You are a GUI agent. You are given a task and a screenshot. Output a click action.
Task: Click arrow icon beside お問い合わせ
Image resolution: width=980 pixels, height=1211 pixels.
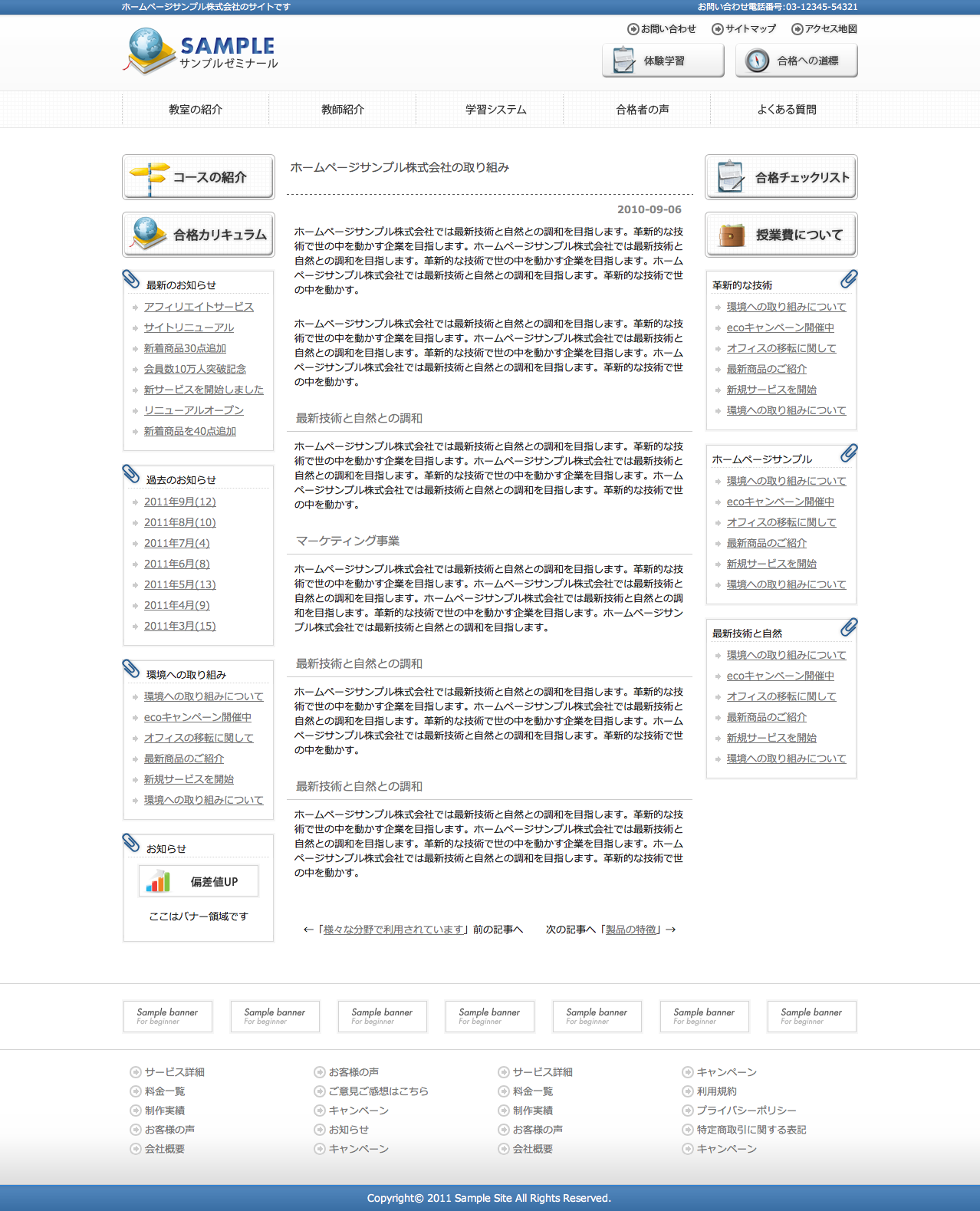tap(633, 29)
